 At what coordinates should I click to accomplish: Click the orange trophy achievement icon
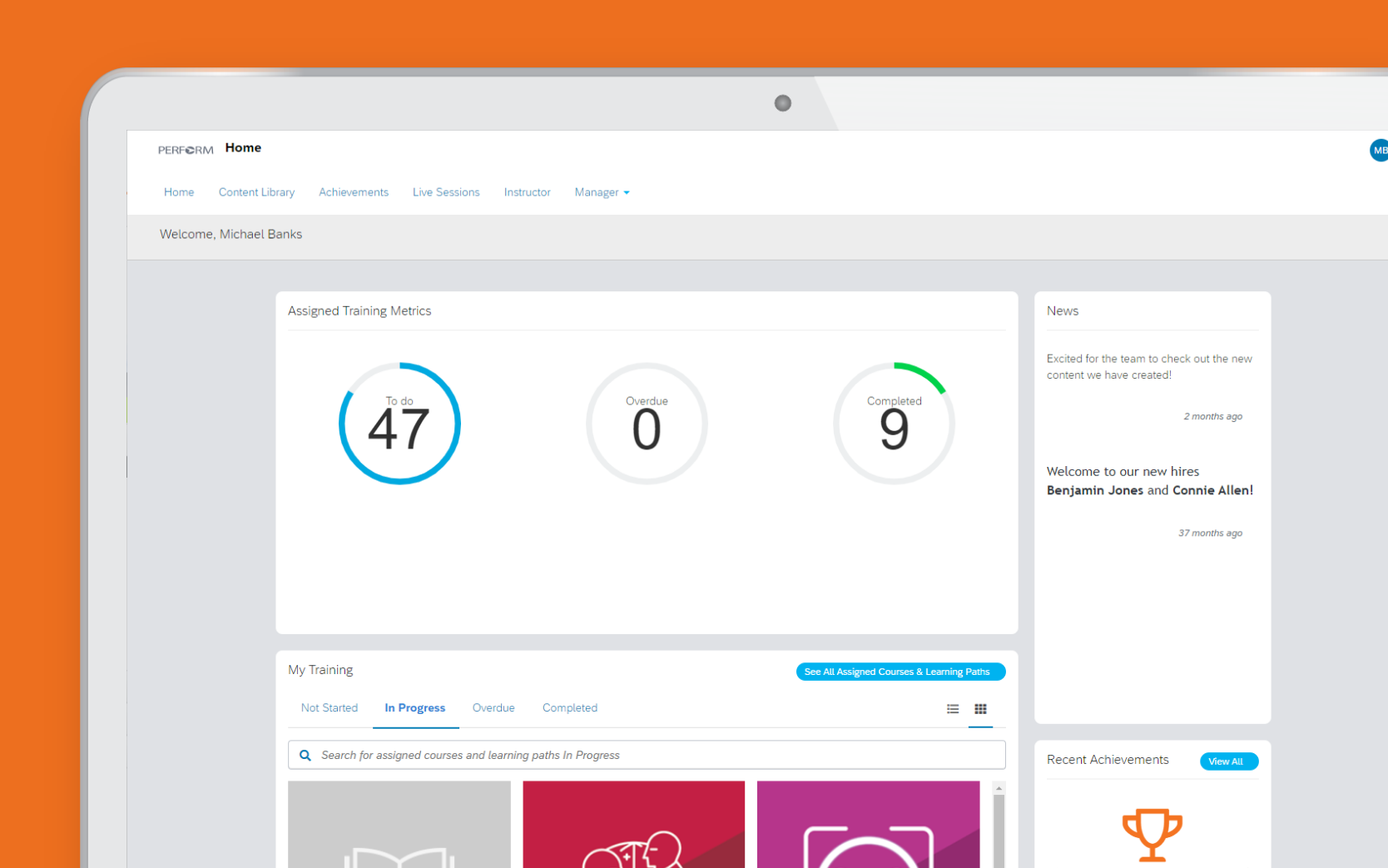coord(1153,835)
